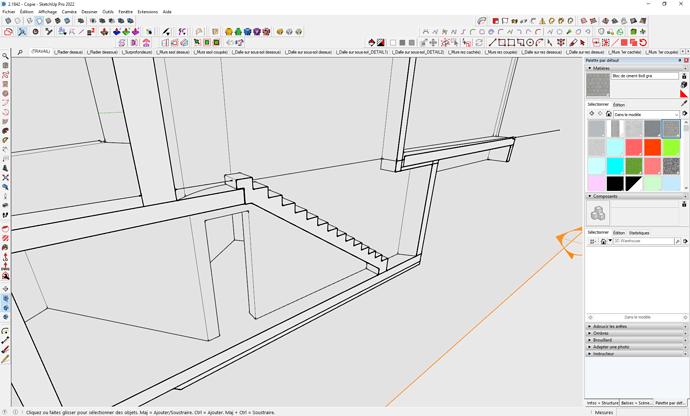Select the Shaded with Textures style icon
The height and width of the screenshot is (416, 690).
coord(58,21)
